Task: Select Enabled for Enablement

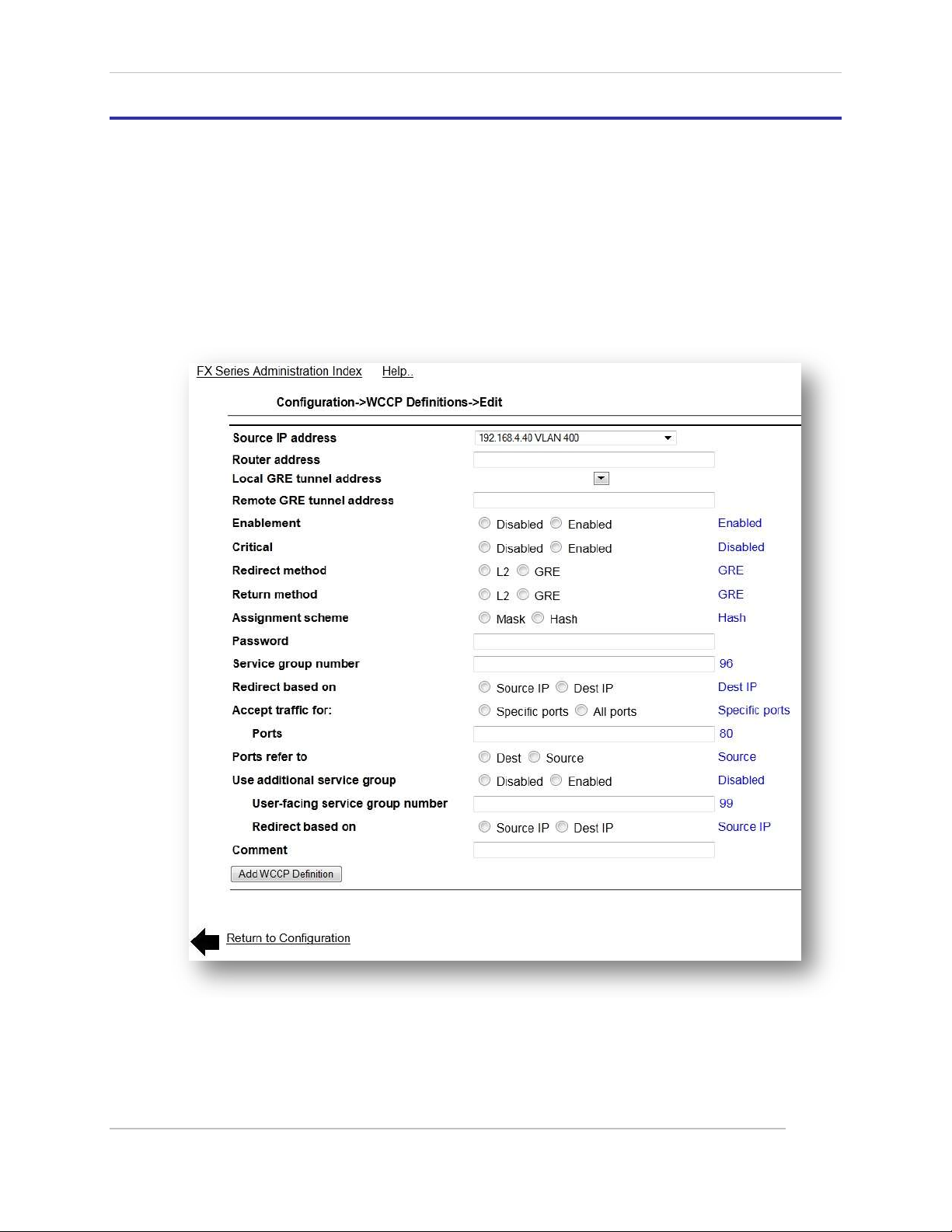Action: pyautogui.click(x=556, y=523)
